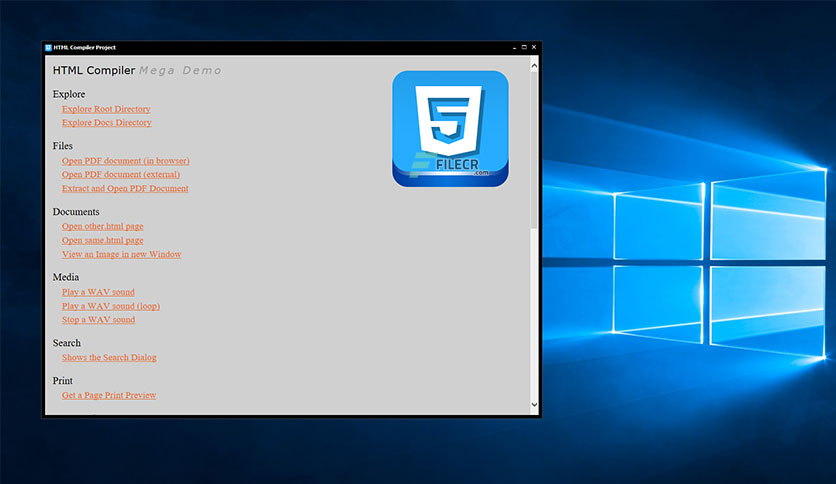Click the Explore section heading
This screenshot has height=484, width=836.
[69, 94]
